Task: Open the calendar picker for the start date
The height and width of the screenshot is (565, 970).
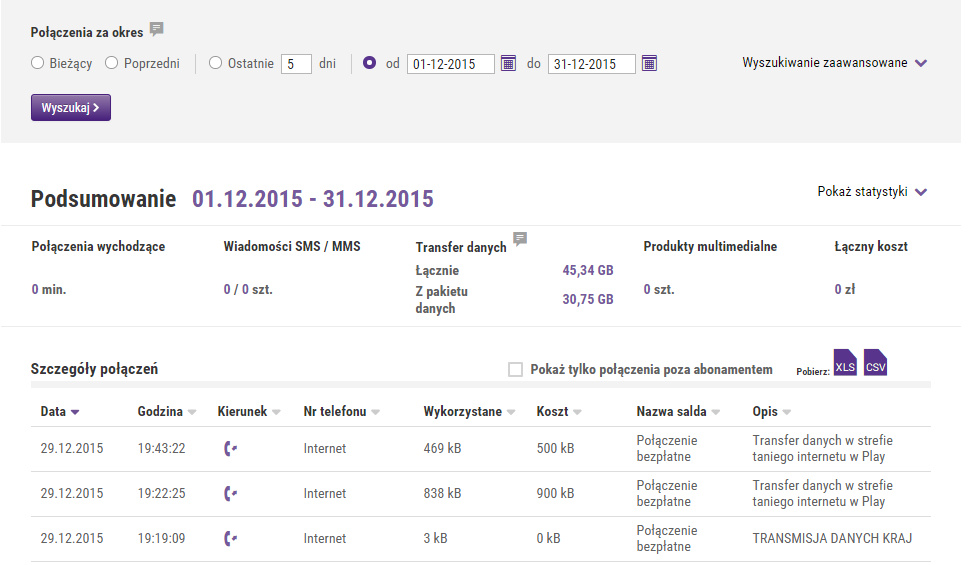Action: pyautogui.click(x=508, y=63)
